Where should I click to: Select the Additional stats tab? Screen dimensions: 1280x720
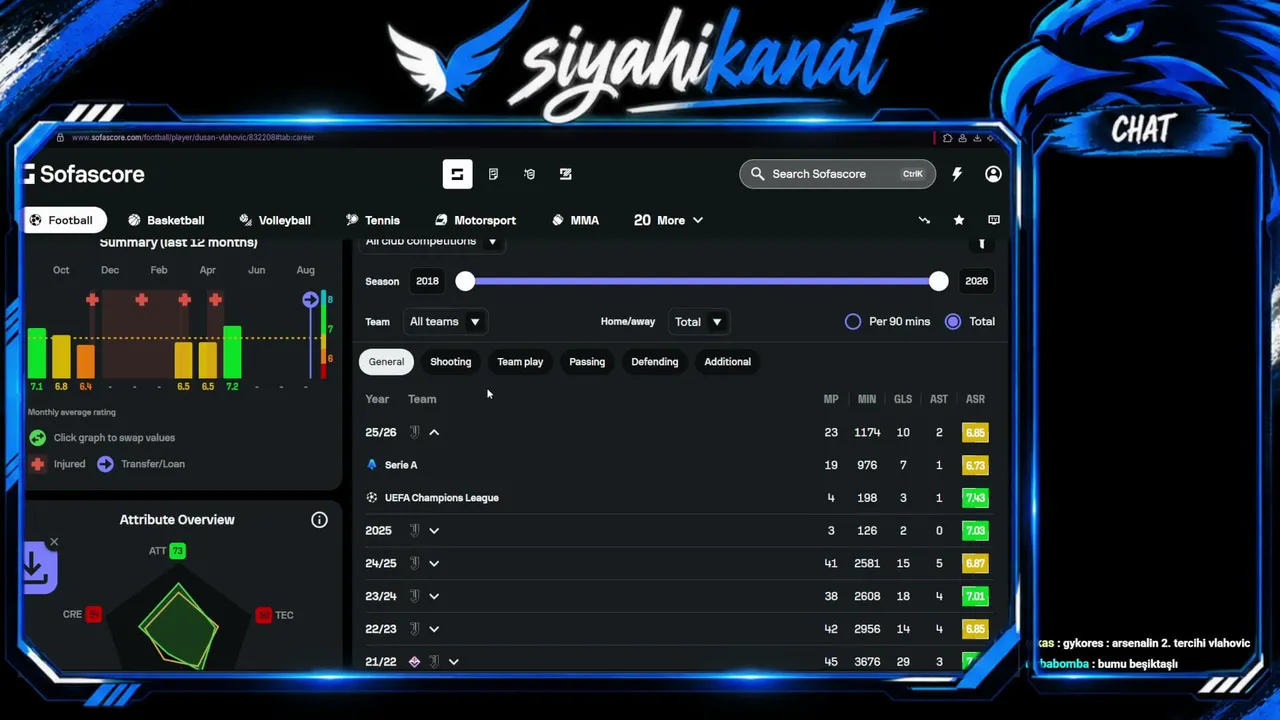(727, 362)
